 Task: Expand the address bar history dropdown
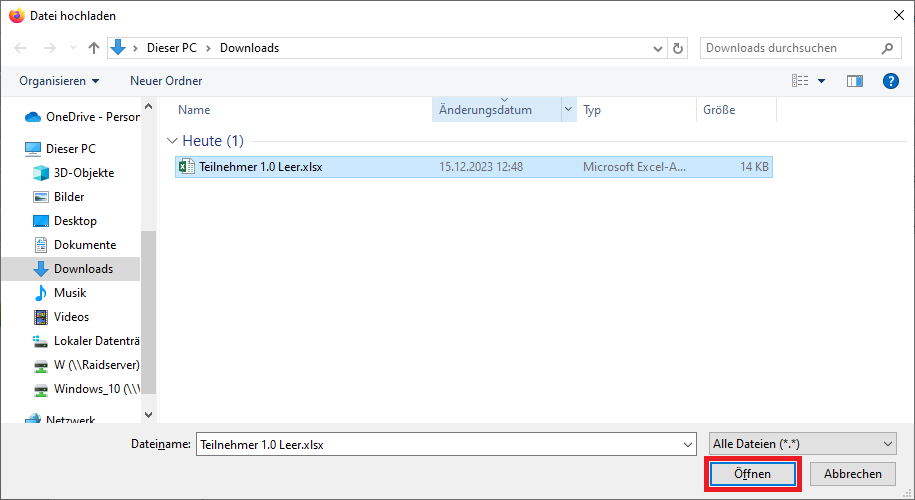[658, 48]
